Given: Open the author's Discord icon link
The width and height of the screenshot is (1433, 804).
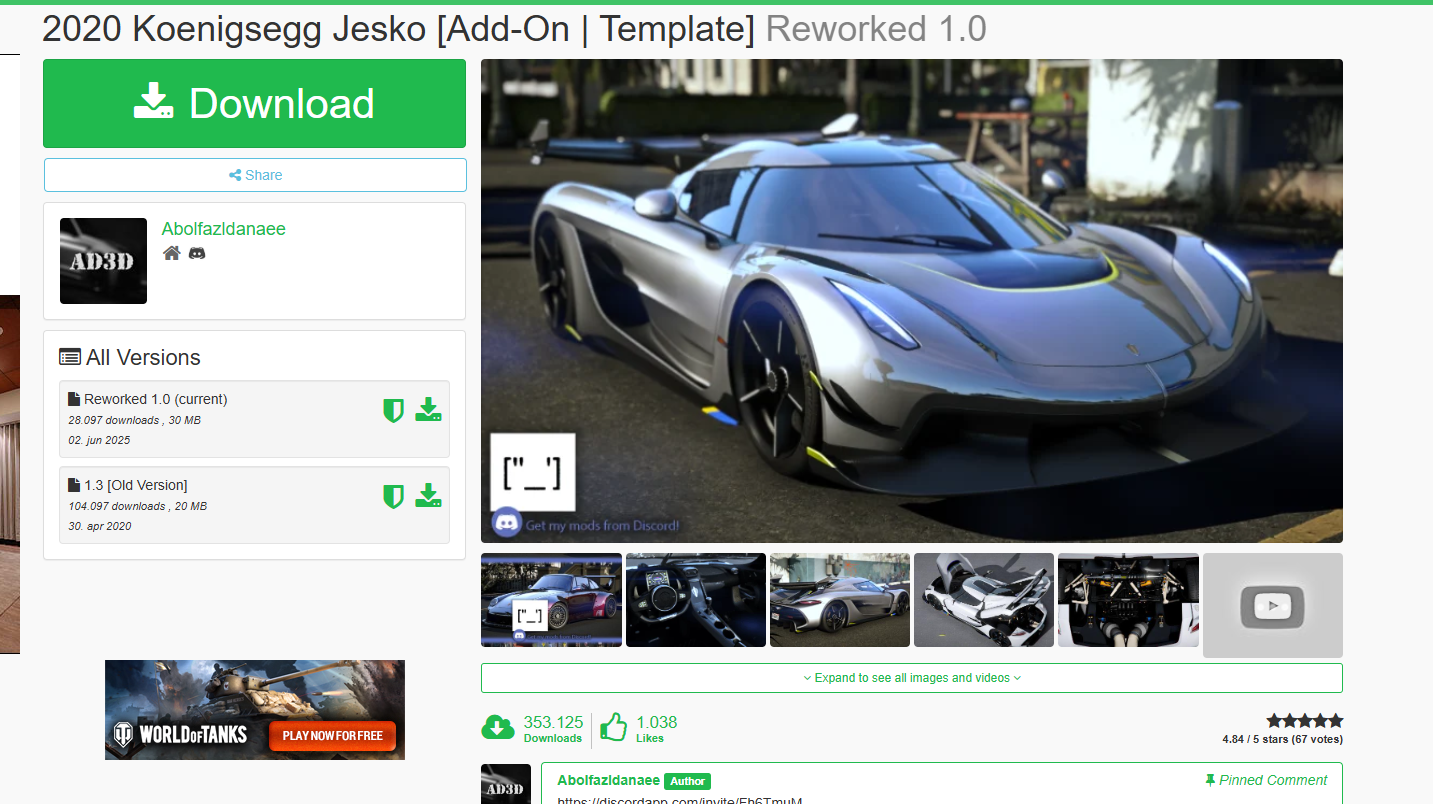Looking at the screenshot, I should (x=197, y=253).
